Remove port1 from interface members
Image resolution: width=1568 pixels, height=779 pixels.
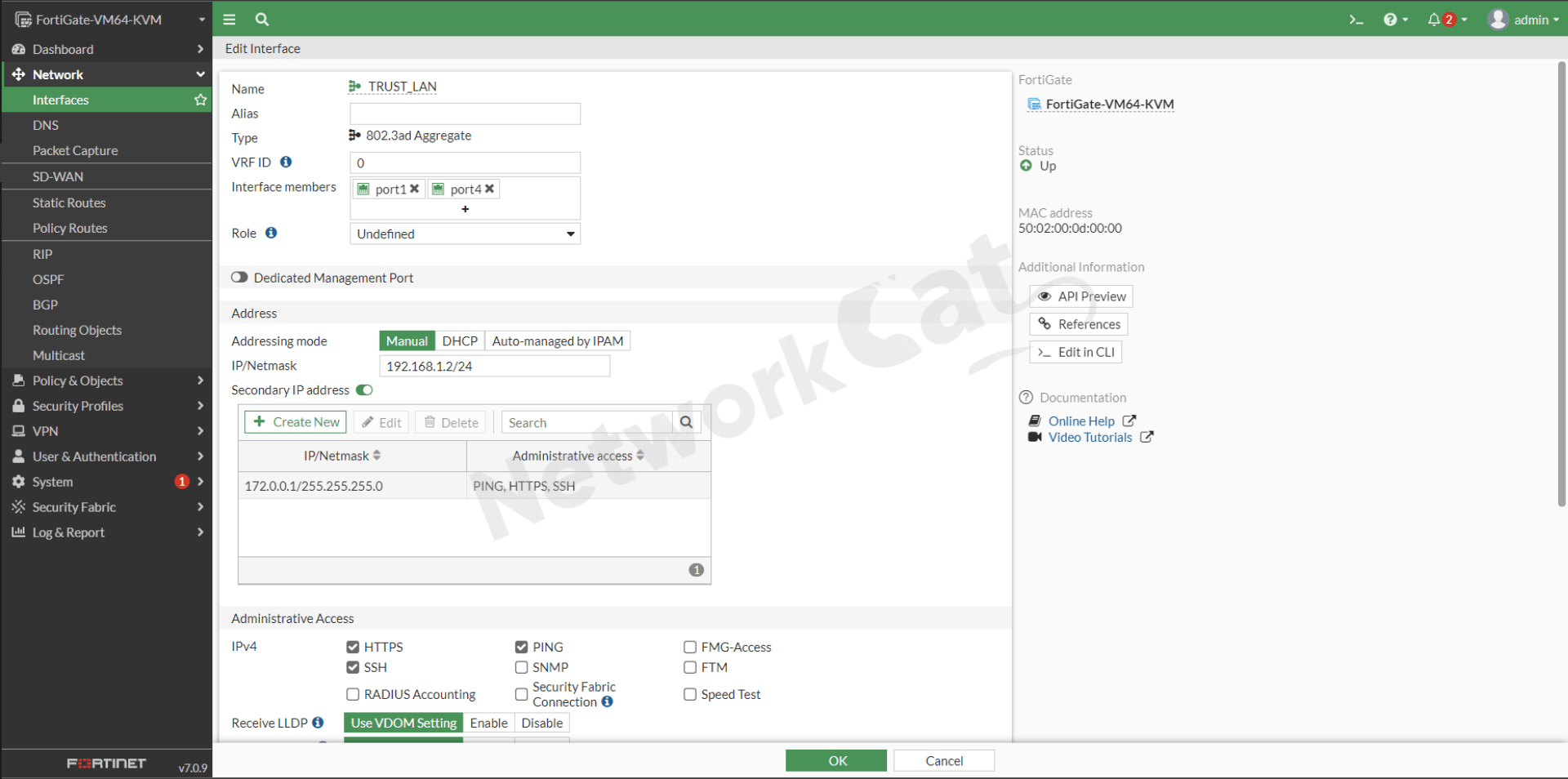pyautogui.click(x=416, y=189)
